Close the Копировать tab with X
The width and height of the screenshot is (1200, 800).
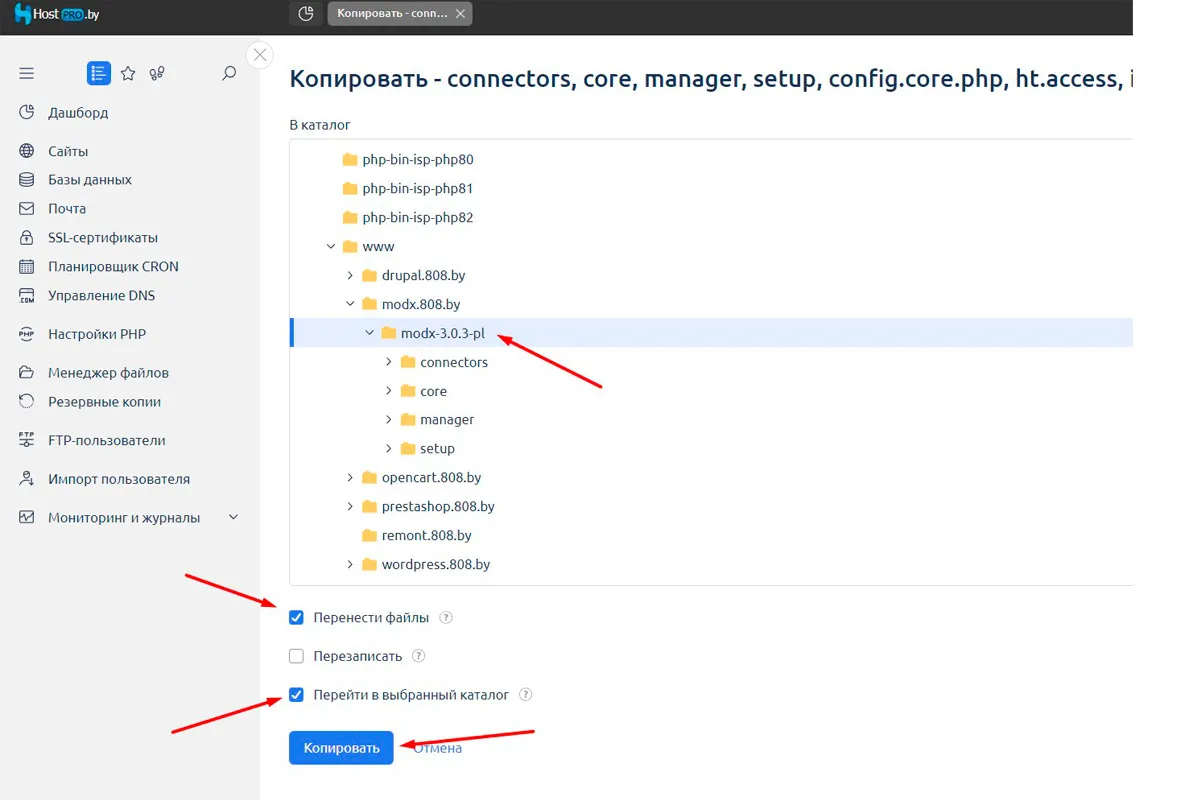[459, 14]
